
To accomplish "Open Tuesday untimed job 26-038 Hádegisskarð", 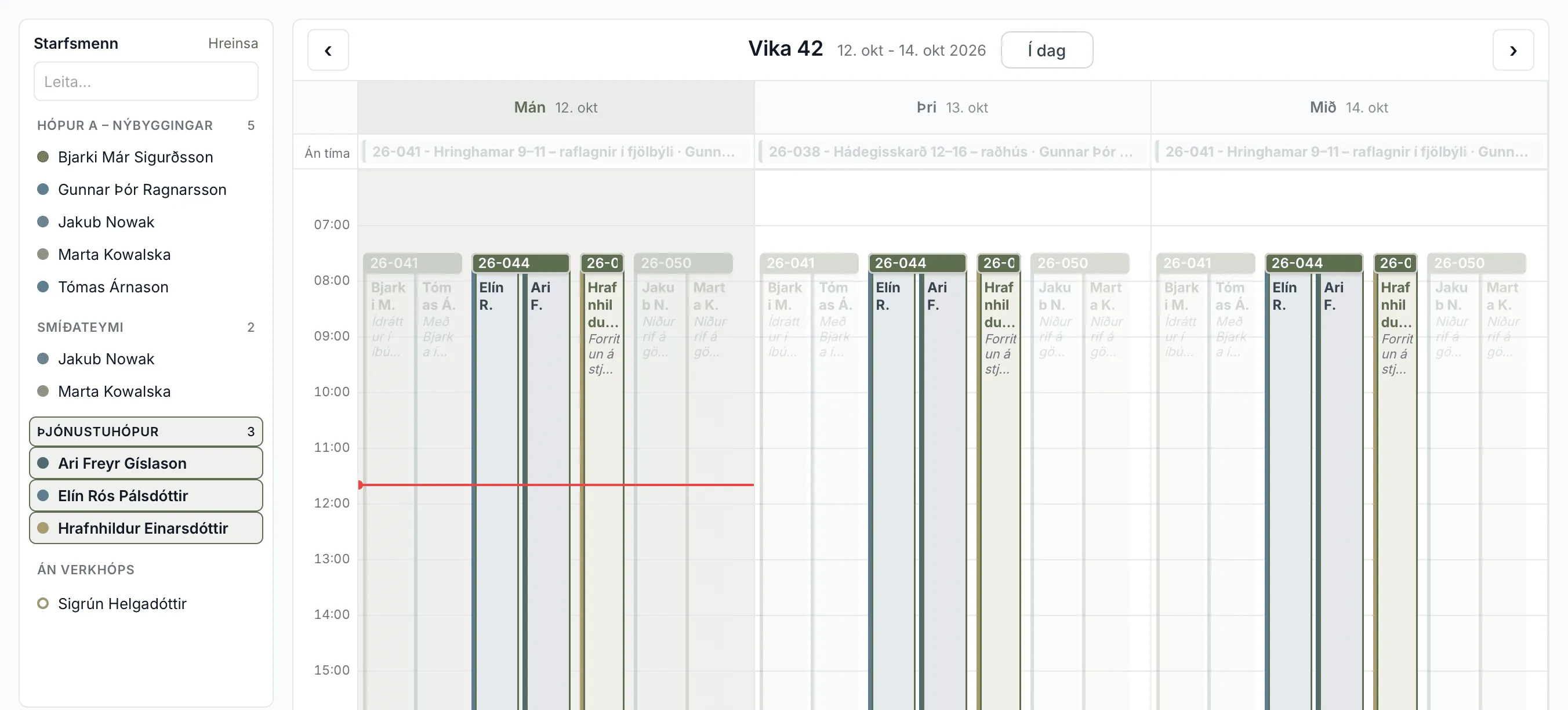I will point(952,151).
